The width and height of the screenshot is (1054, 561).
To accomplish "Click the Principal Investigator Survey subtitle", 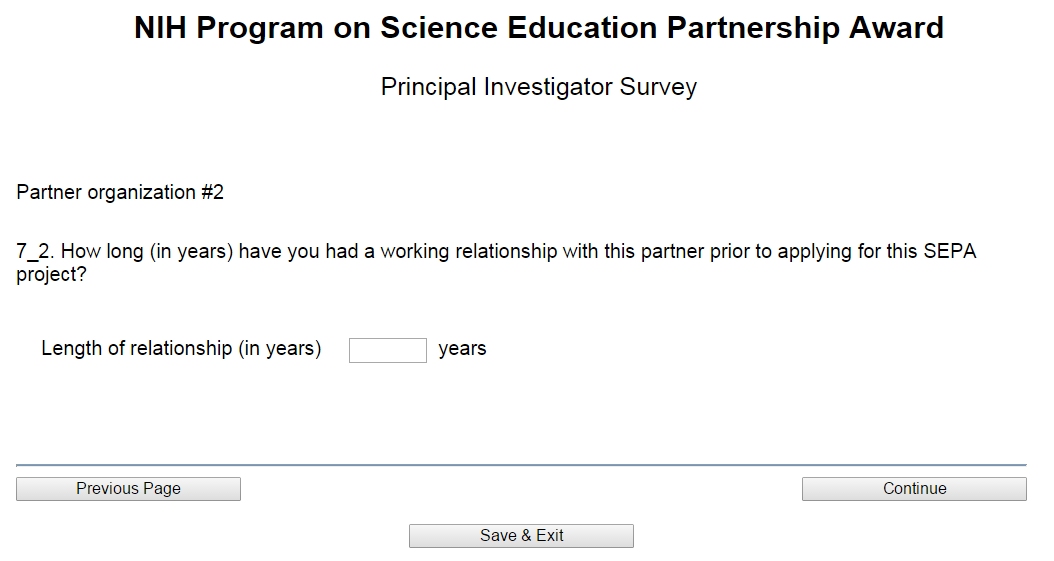I will [x=538, y=87].
